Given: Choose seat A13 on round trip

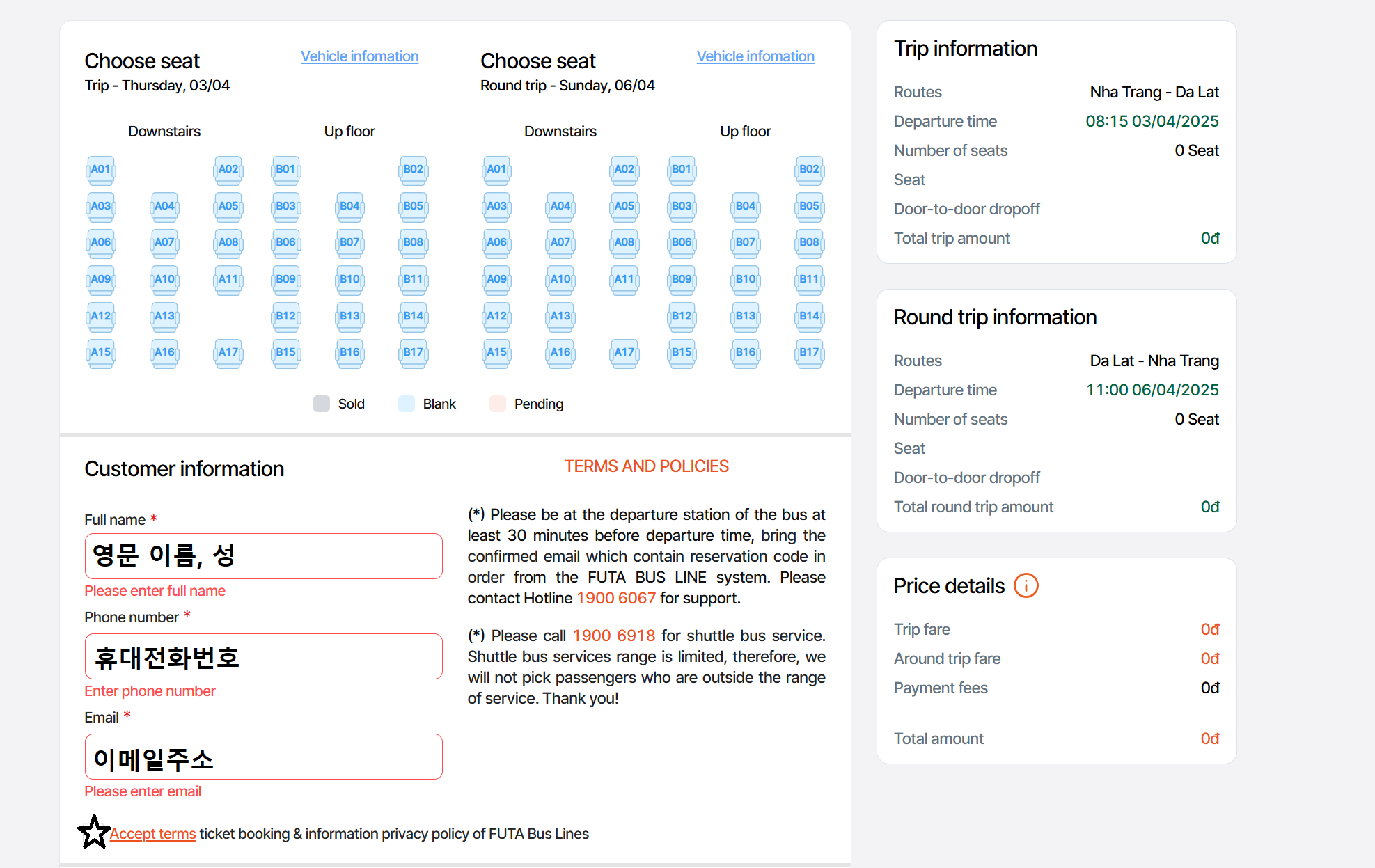Looking at the screenshot, I should point(560,317).
